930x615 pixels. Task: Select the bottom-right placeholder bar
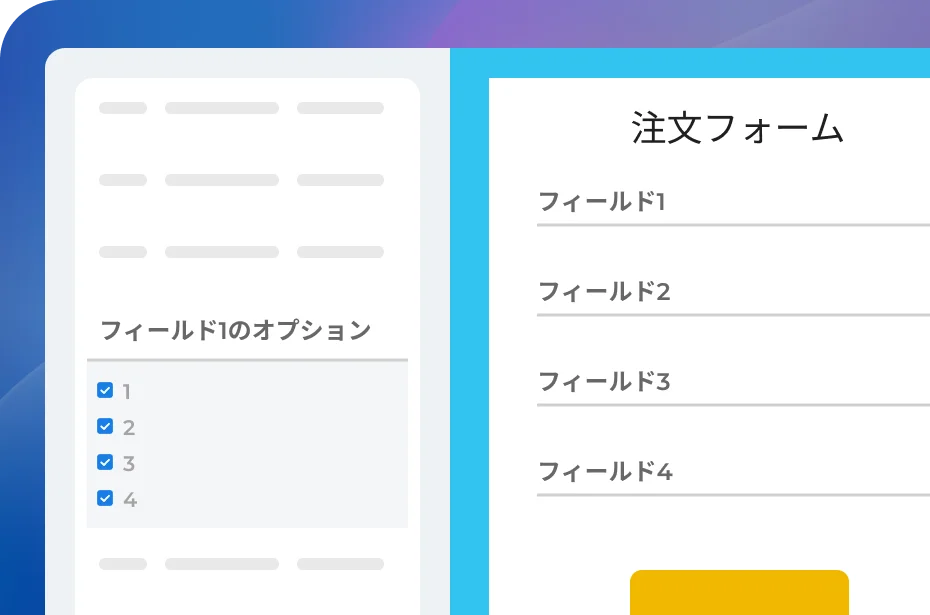pyautogui.click(x=340, y=563)
